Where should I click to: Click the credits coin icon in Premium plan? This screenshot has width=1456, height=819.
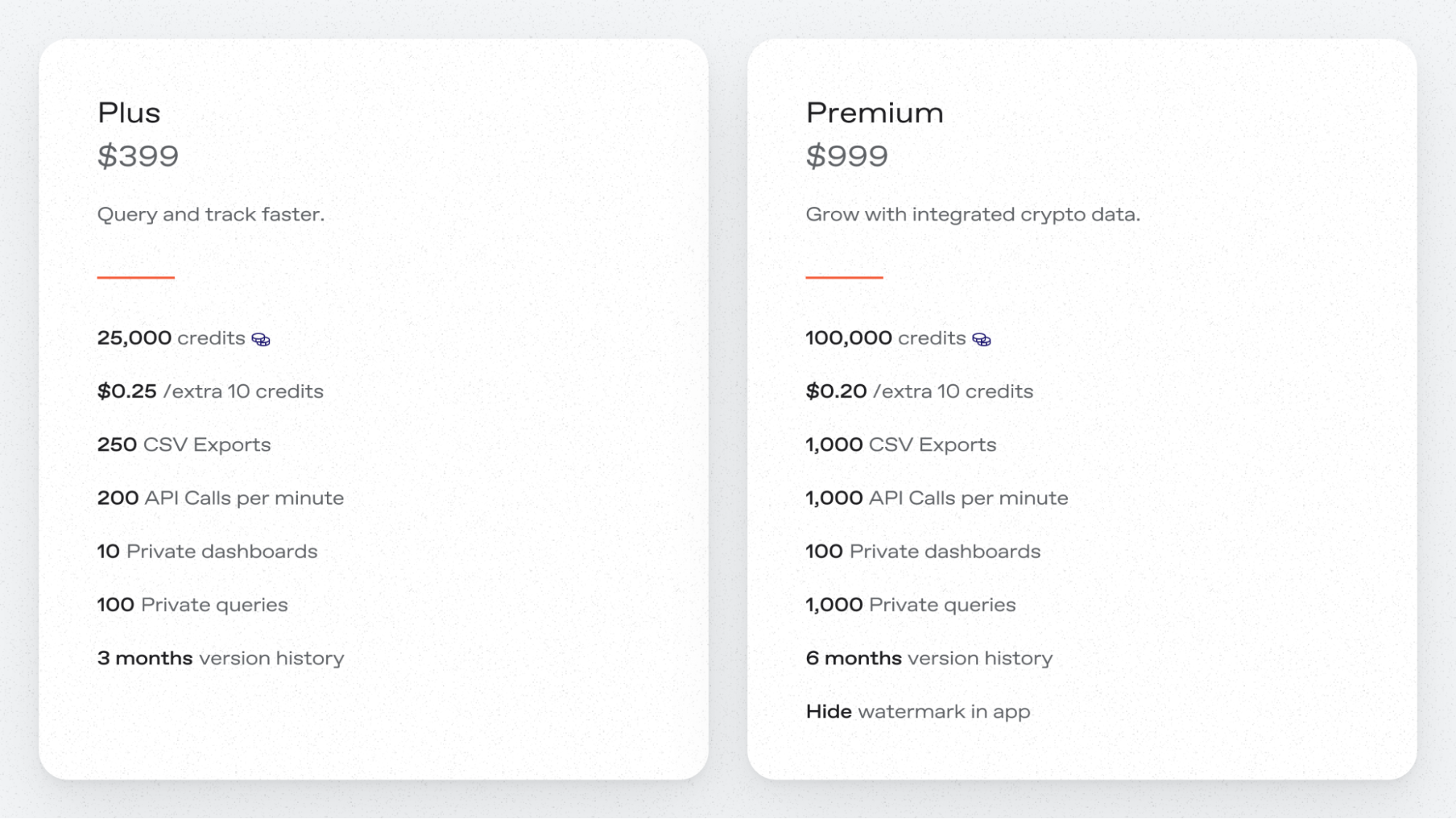[981, 339]
